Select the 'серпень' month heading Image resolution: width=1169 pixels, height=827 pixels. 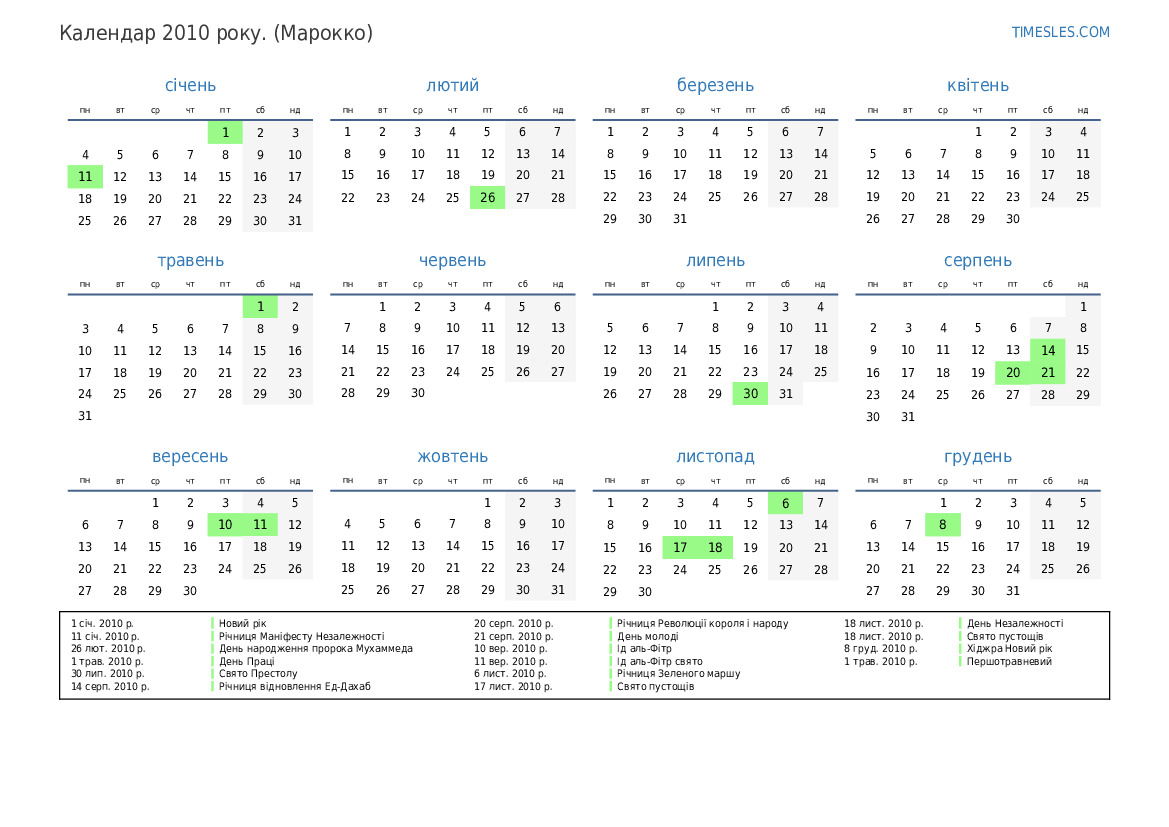tap(977, 260)
